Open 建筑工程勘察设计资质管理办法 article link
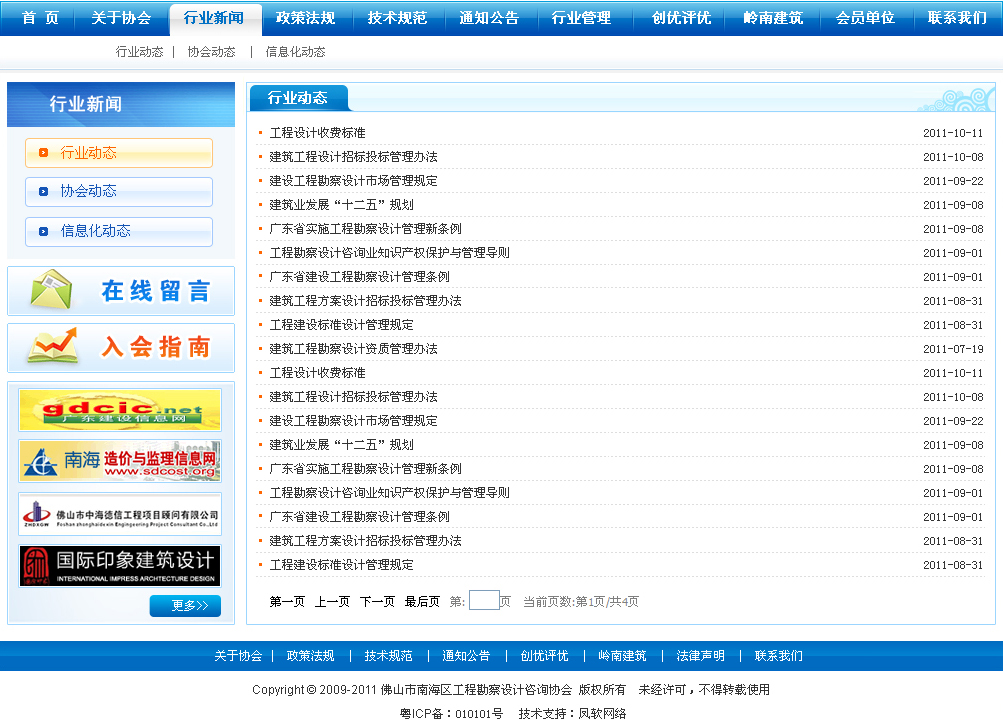 [x=353, y=349]
